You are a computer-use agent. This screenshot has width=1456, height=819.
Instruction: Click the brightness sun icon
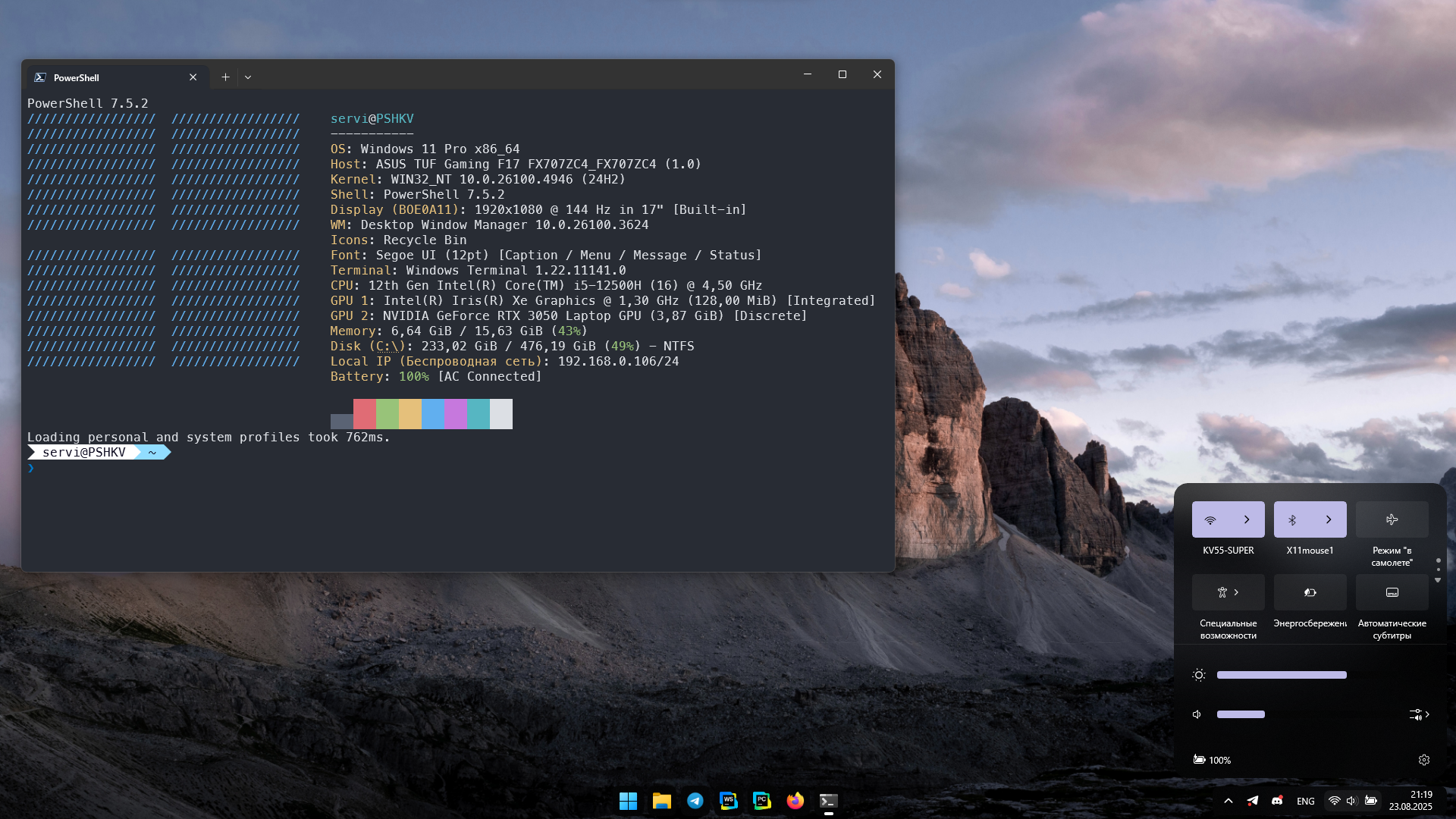1199,675
